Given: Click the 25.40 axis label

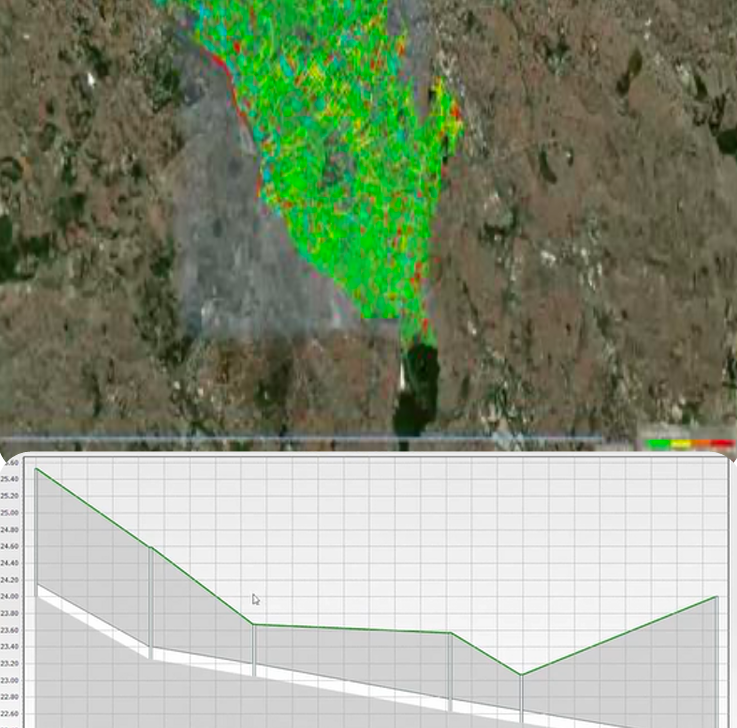Looking at the screenshot, I should point(9,479).
